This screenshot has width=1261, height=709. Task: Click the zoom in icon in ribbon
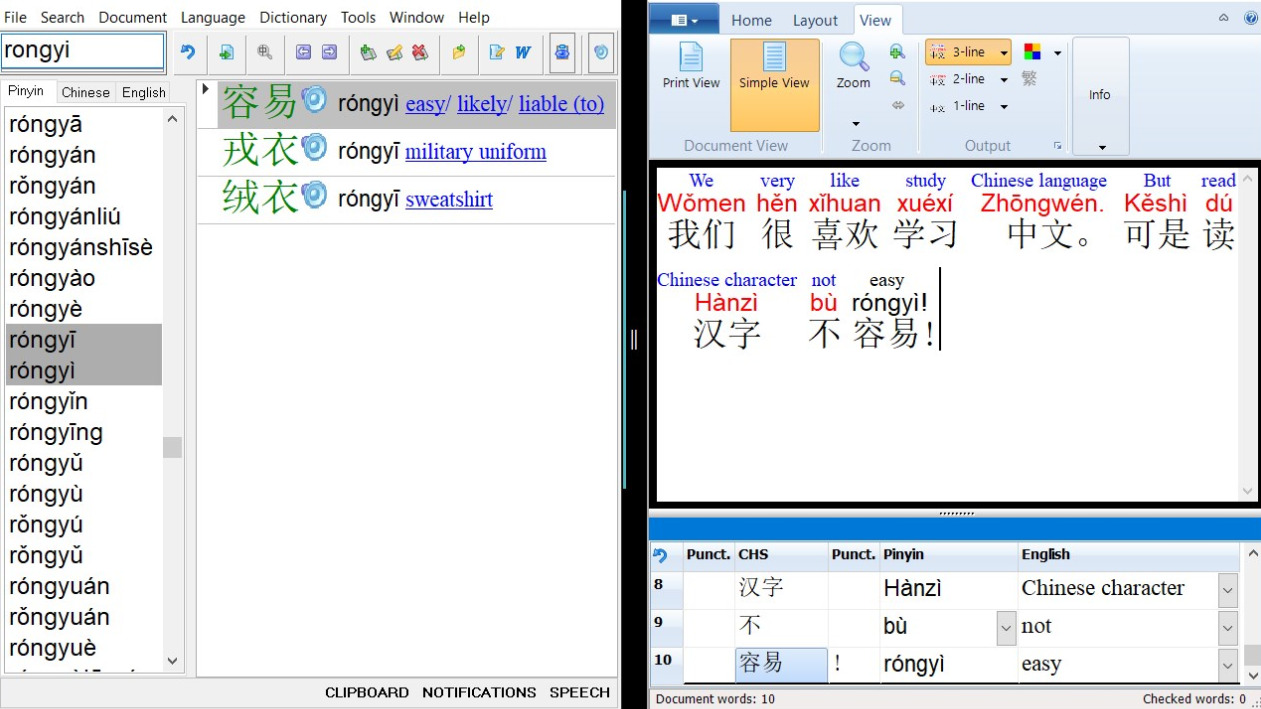pos(897,52)
